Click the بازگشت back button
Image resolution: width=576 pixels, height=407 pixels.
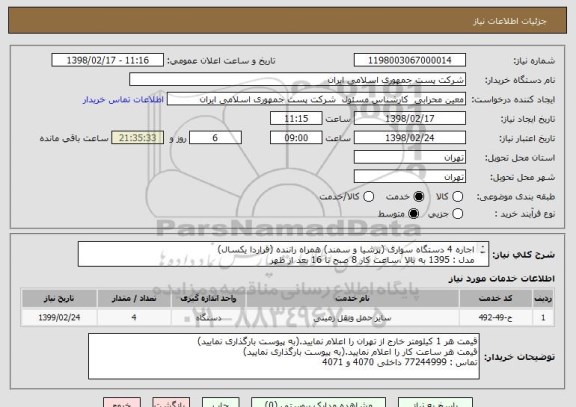coord(171,402)
